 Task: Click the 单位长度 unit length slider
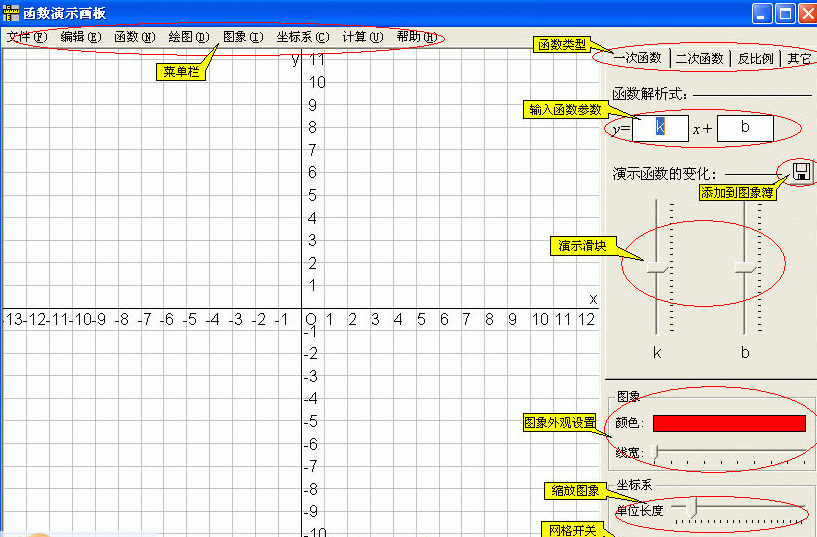click(739, 508)
